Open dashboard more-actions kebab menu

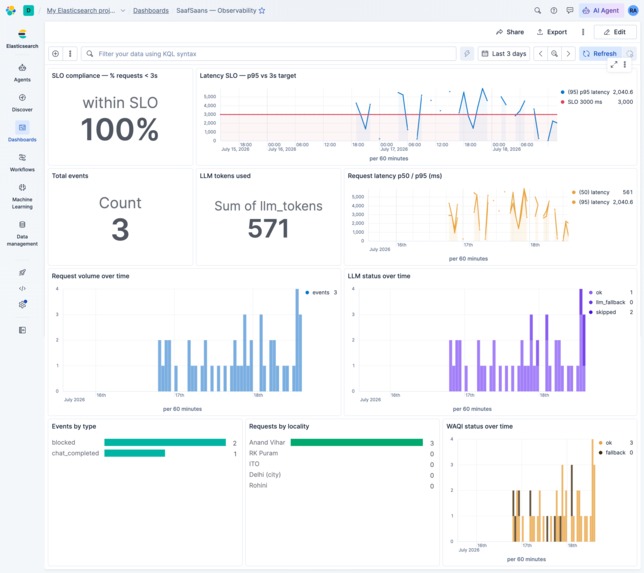point(583,32)
